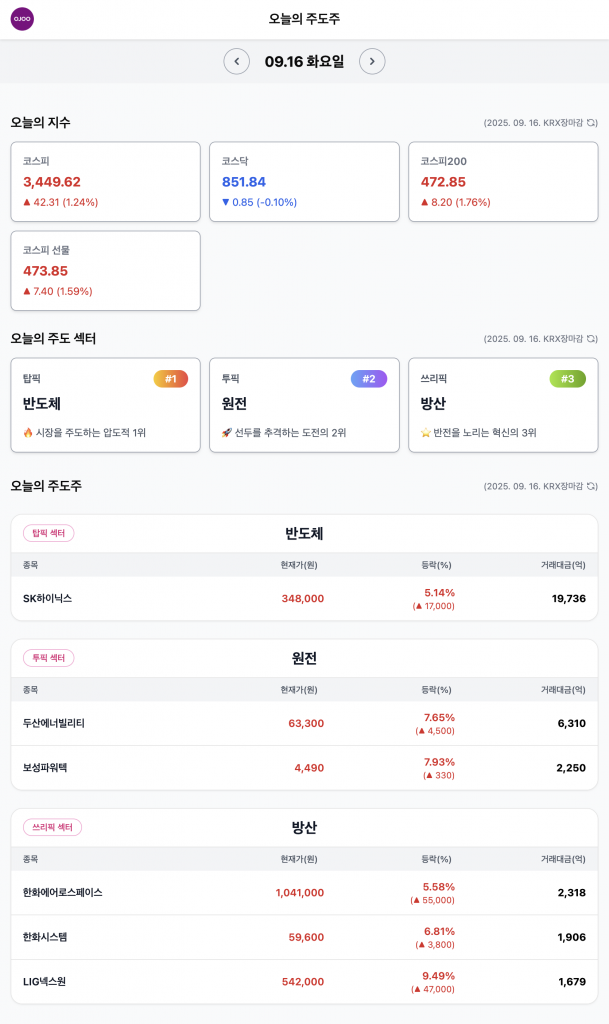
Task: Click the 탑픽 섹터 tag label
Action: (48, 533)
